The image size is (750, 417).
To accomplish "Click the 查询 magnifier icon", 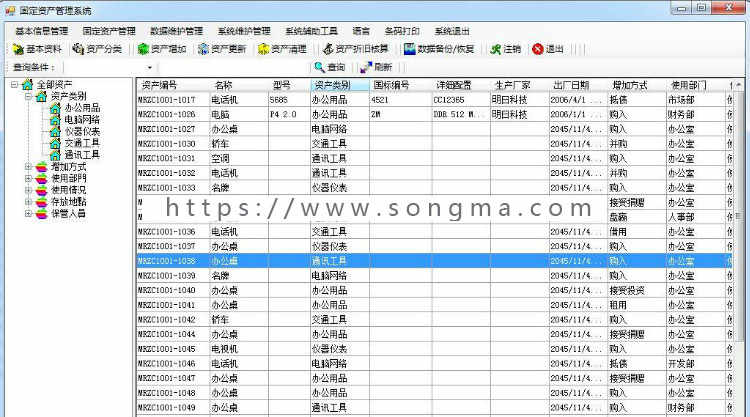I will point(319,67).
